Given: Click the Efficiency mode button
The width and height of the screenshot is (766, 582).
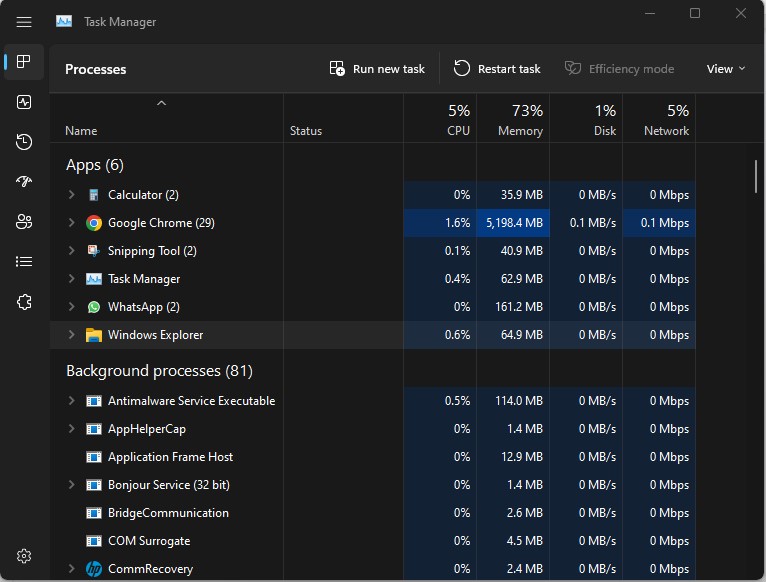Looking at the screenshot, I should pos(619,69).
